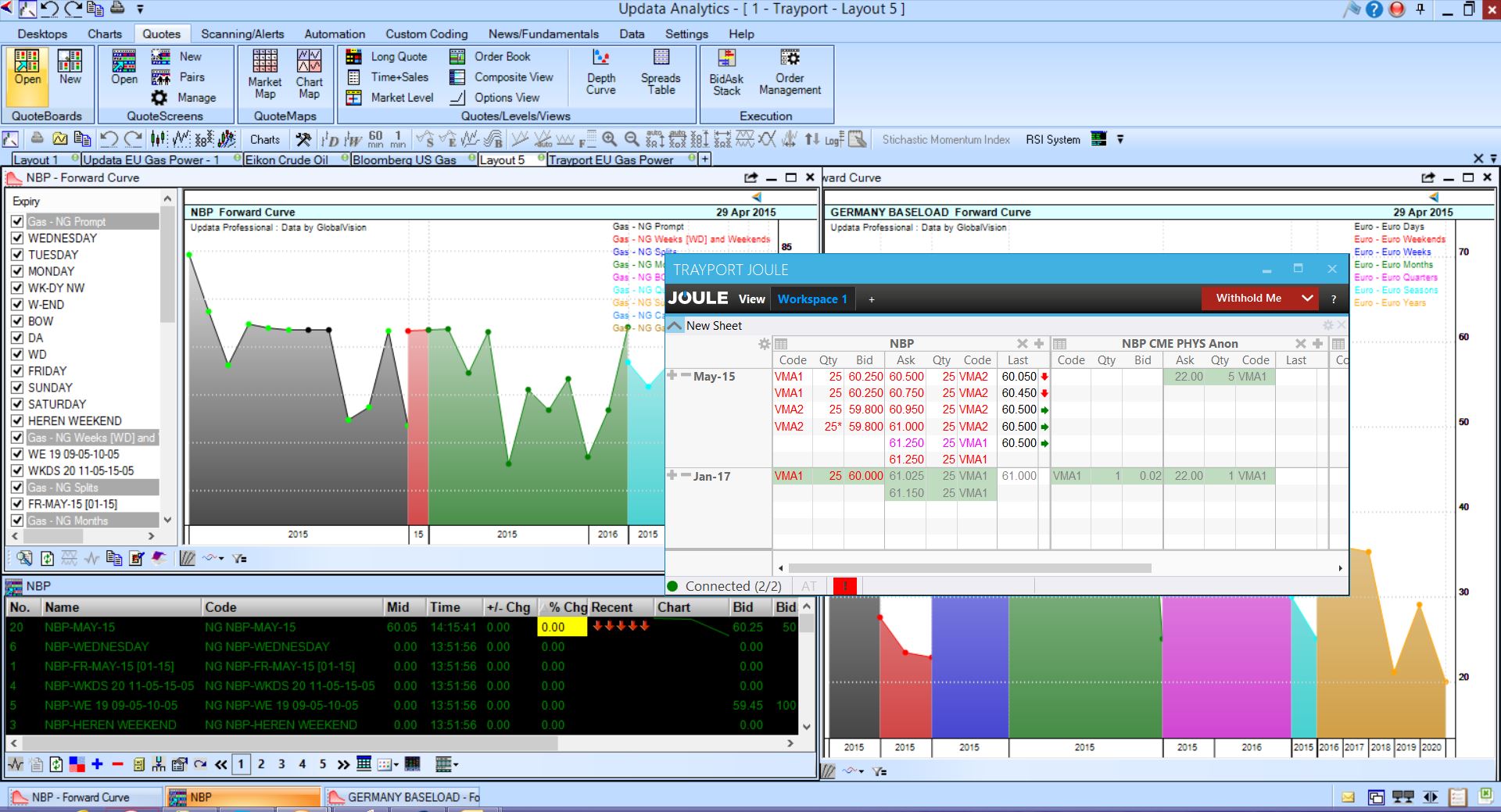Toggle the Gas - NG Prompt group checkbox
1501x812 pixels.
point(17,221)
